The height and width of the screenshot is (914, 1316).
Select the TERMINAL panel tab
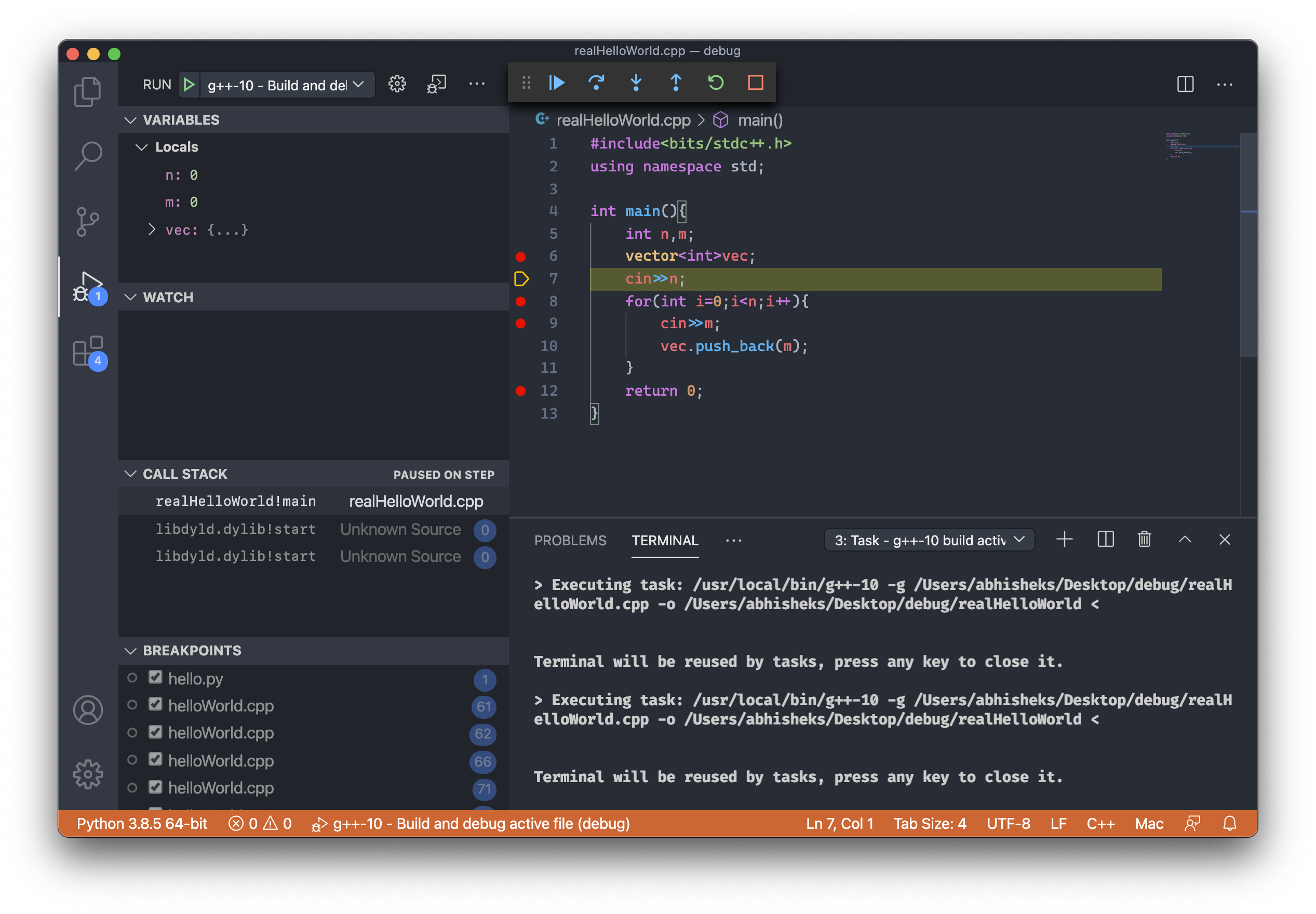[664, 541]
